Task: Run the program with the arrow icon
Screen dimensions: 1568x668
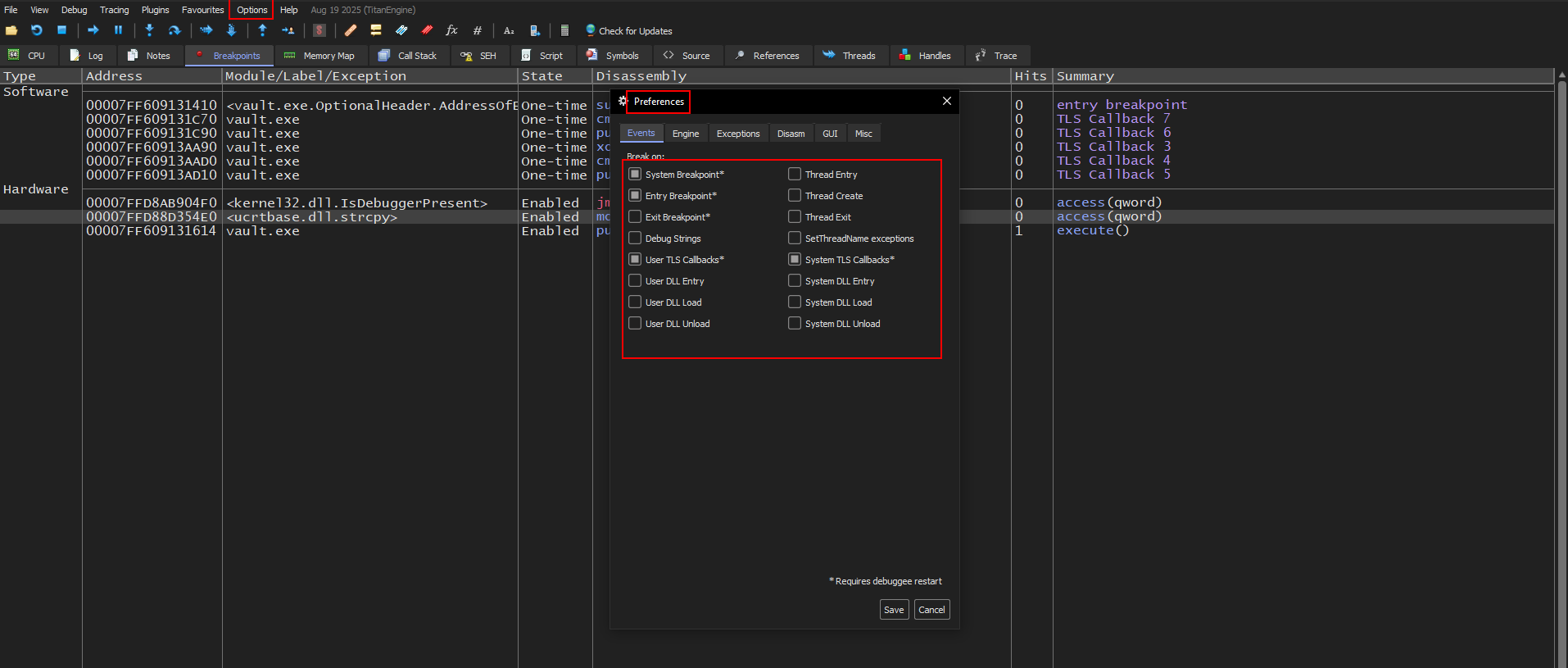Action: pyautogui.click(x=93, y=30)
